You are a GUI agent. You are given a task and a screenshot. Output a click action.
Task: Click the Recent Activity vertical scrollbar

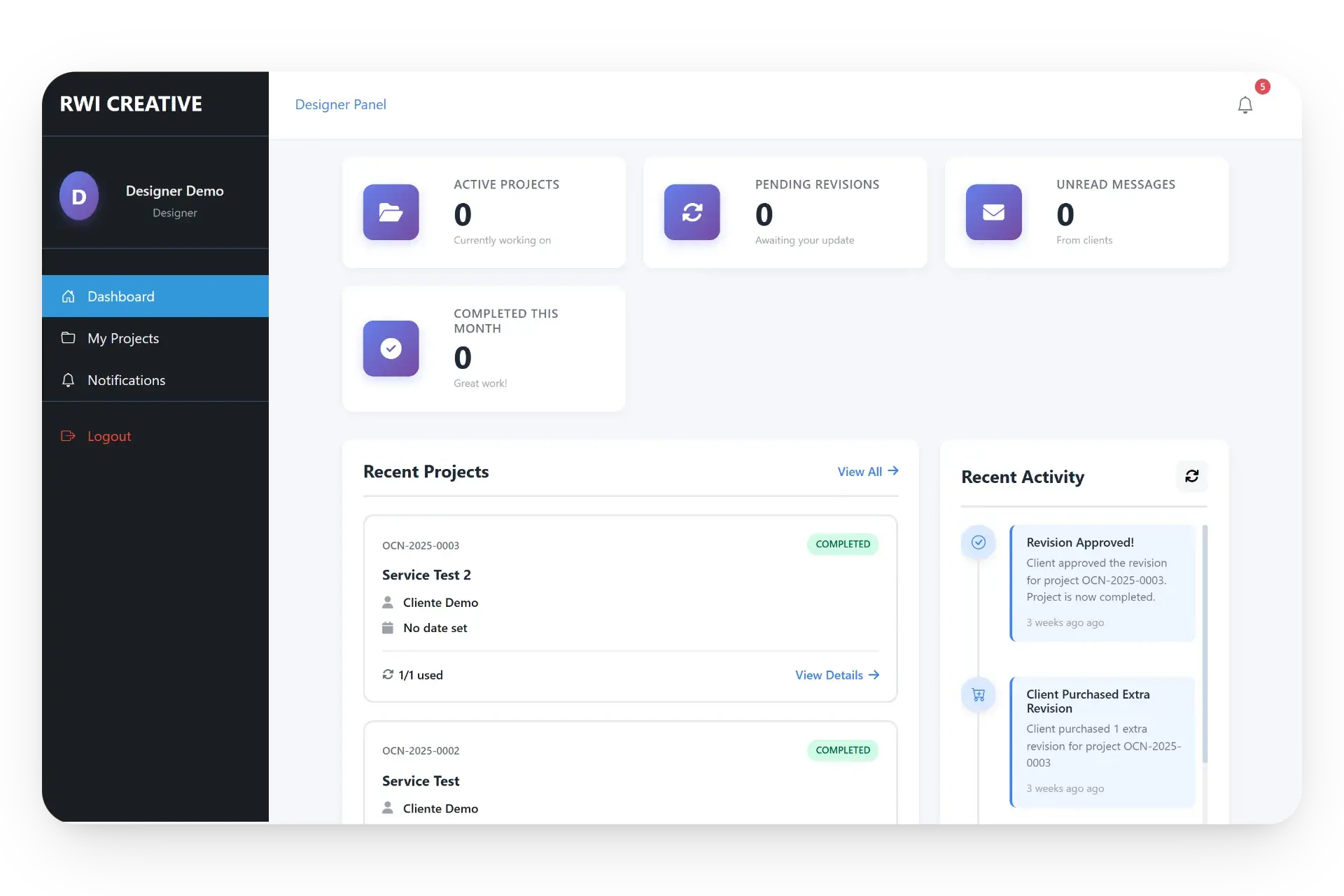(1205, 644)
